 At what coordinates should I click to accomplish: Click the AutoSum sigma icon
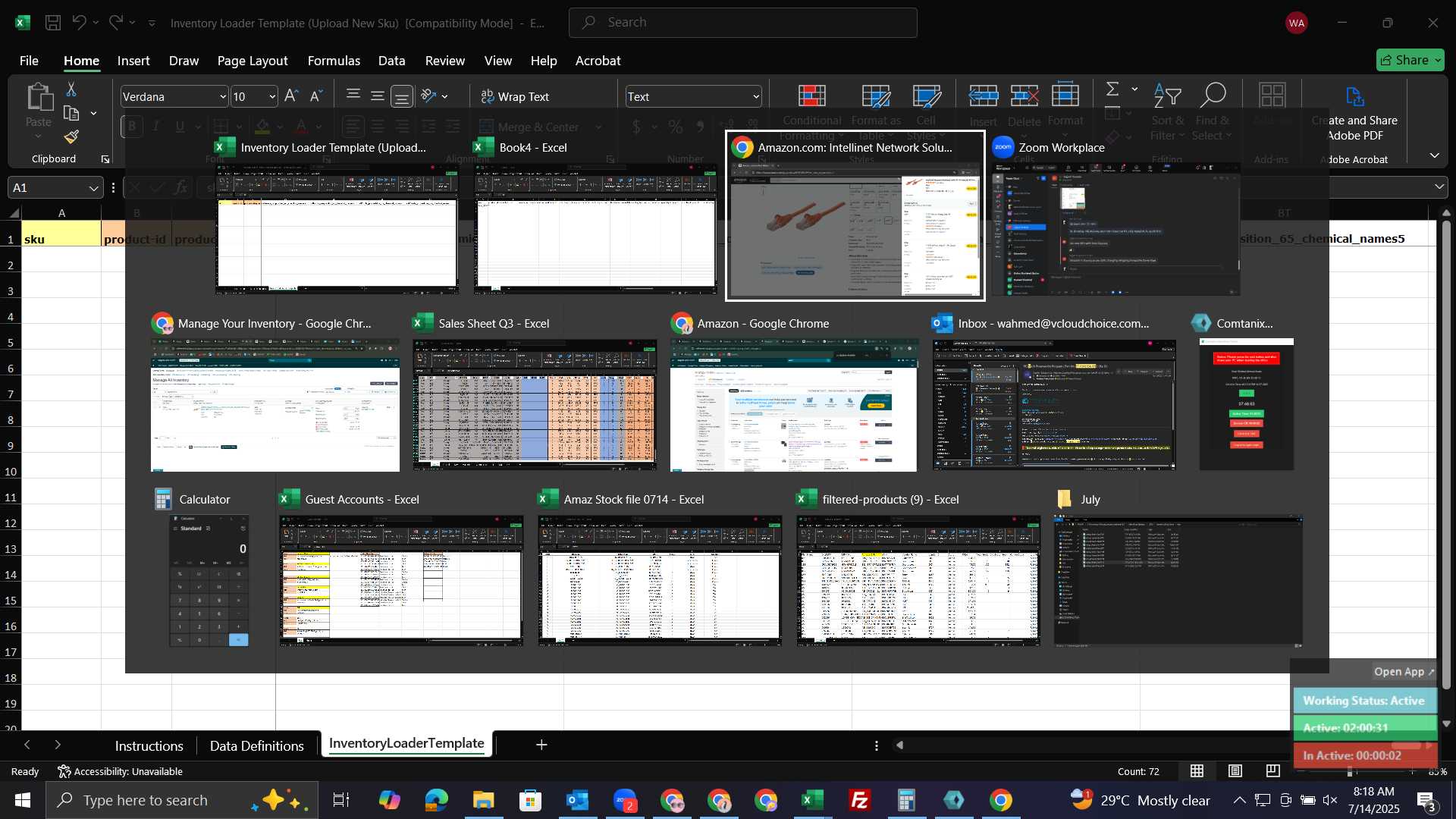coord(1112,89)
